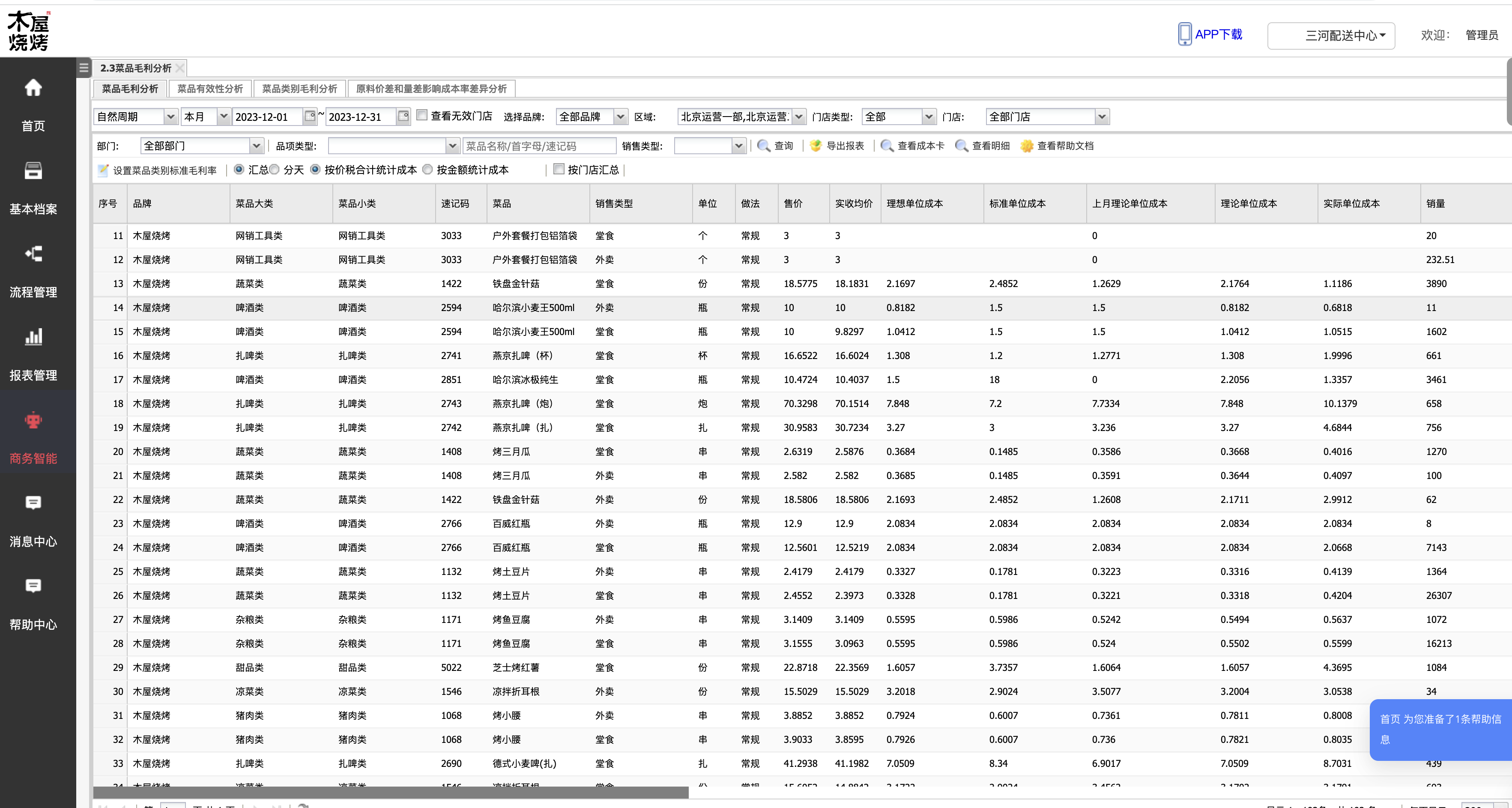Image resolution: width=1512 pixels, height=808 pixels.
Task: Click the 销量 column header
Action: pyautogui.click(x=1466, y=203)
